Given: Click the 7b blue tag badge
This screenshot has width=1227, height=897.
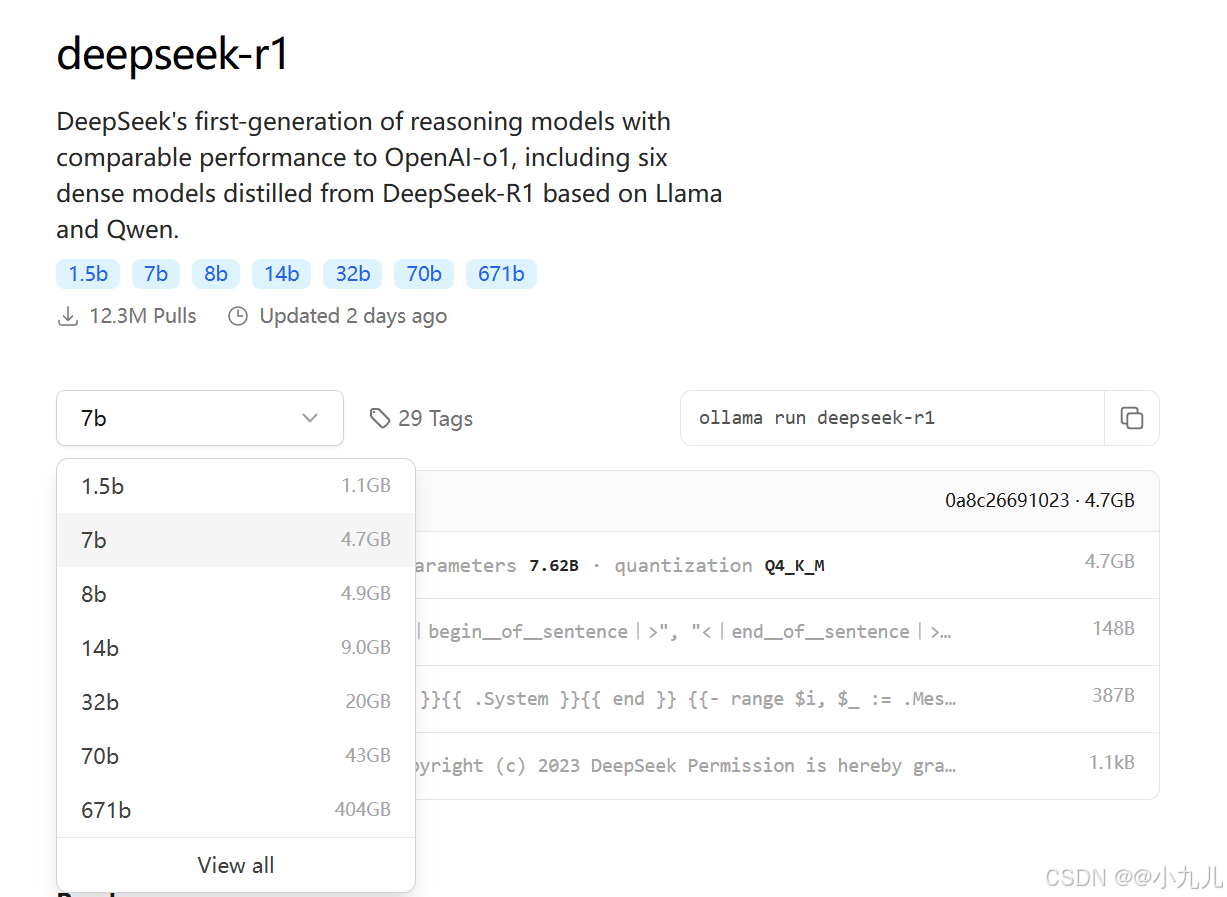Looking at the screenshot, I should point(156,274).
